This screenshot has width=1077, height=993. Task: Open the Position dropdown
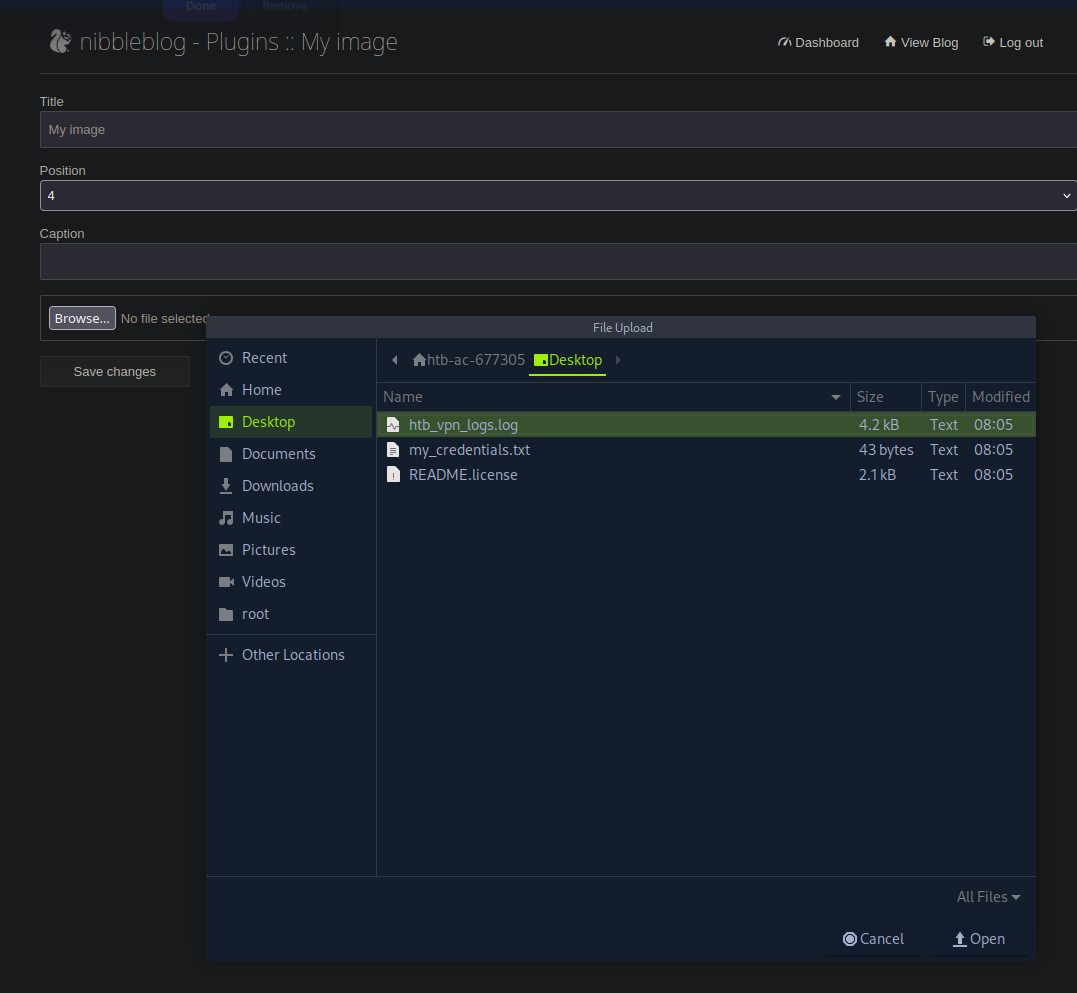(557, 196)
